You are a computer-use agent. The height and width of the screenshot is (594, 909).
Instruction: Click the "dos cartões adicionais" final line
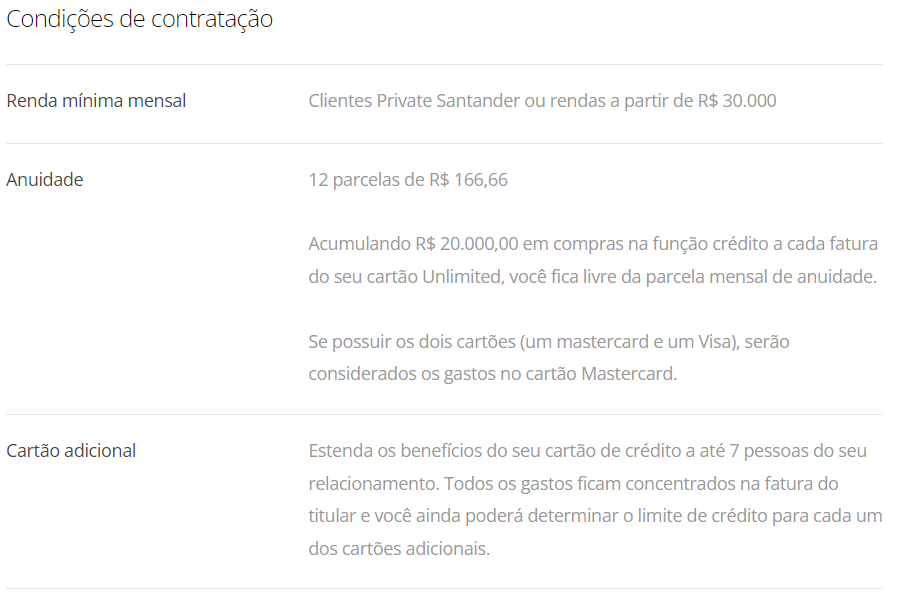tap(399, 549)
